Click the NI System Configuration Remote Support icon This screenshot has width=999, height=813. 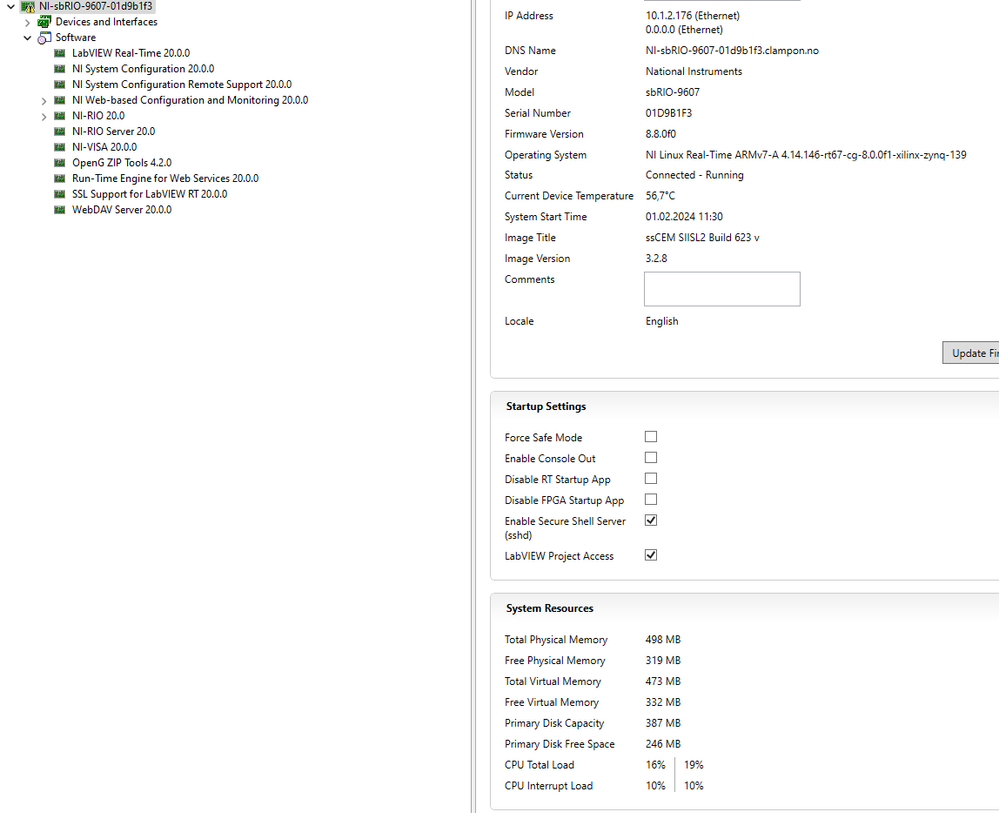click(60, 84)
